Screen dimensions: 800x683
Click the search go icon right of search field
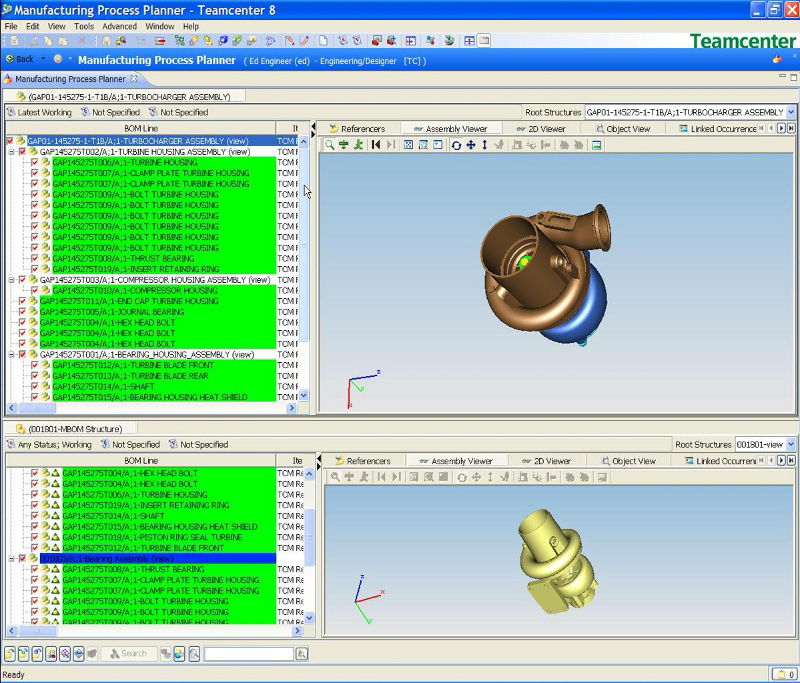coord(302,653)
